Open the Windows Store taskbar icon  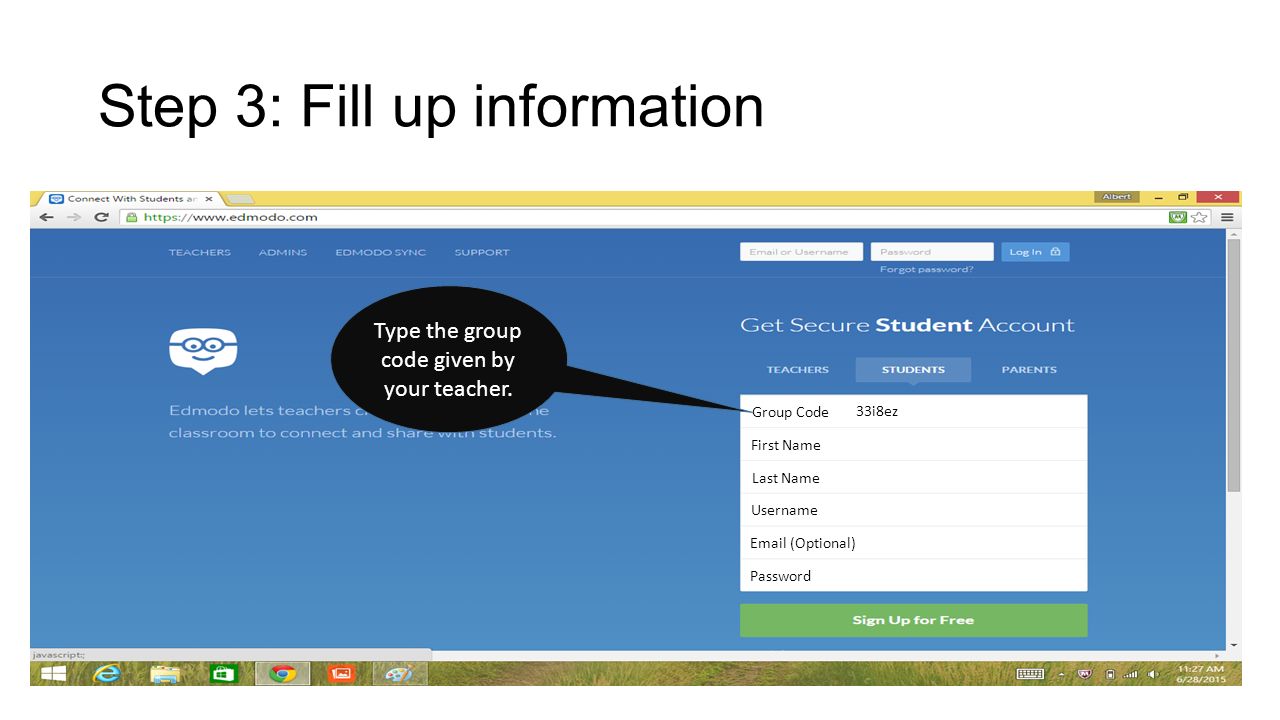click(x=222, y=674)
